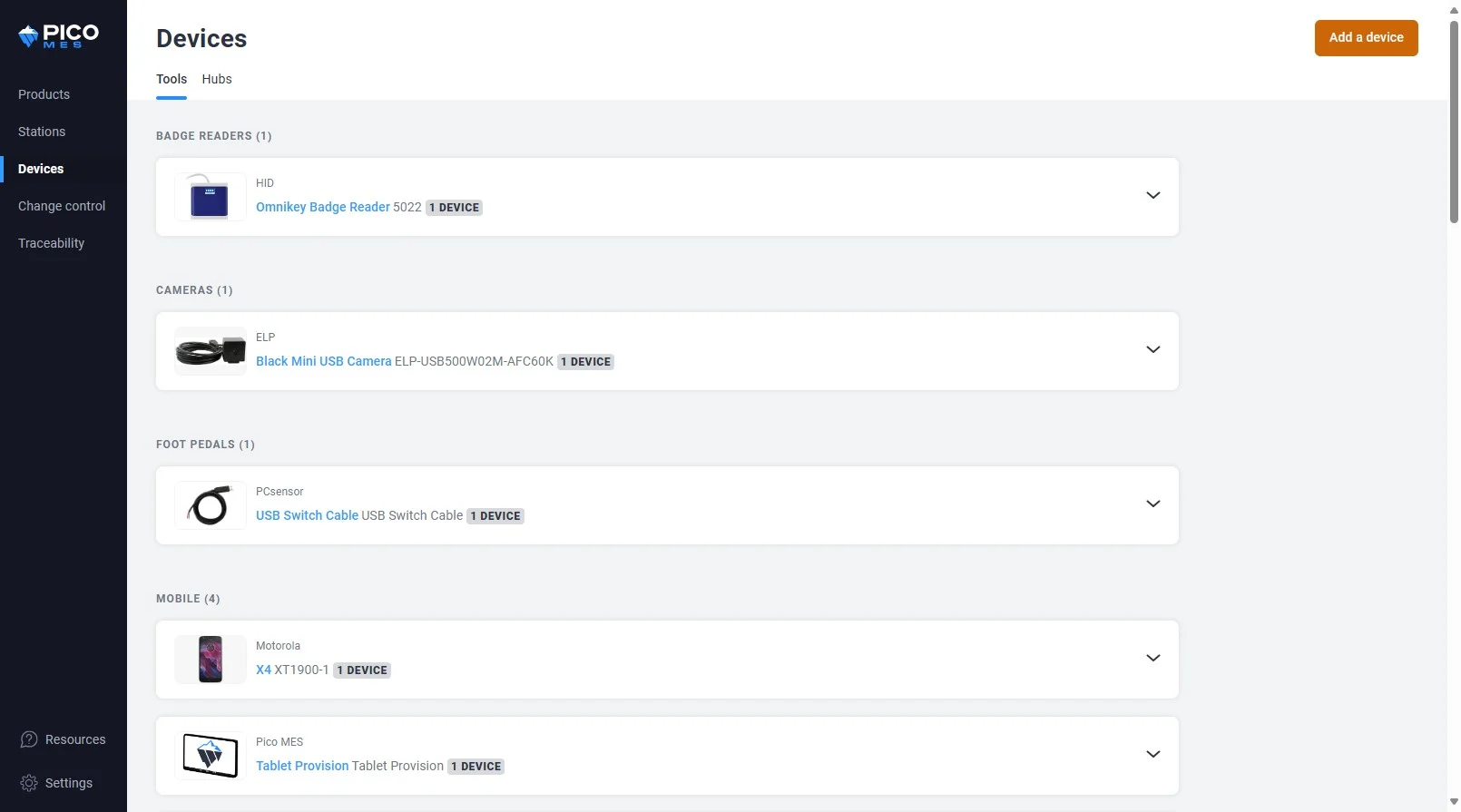Click the 1 DEVICE badge for USB Switch Cable

coord(495,516)
